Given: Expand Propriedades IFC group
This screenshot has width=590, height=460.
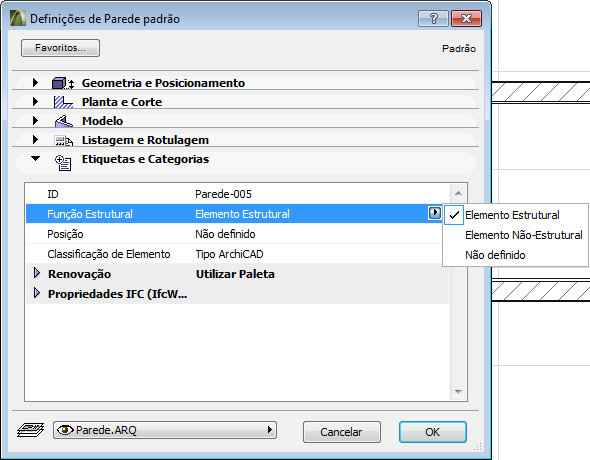Looking at the screenshot, I should pos(36,293).
